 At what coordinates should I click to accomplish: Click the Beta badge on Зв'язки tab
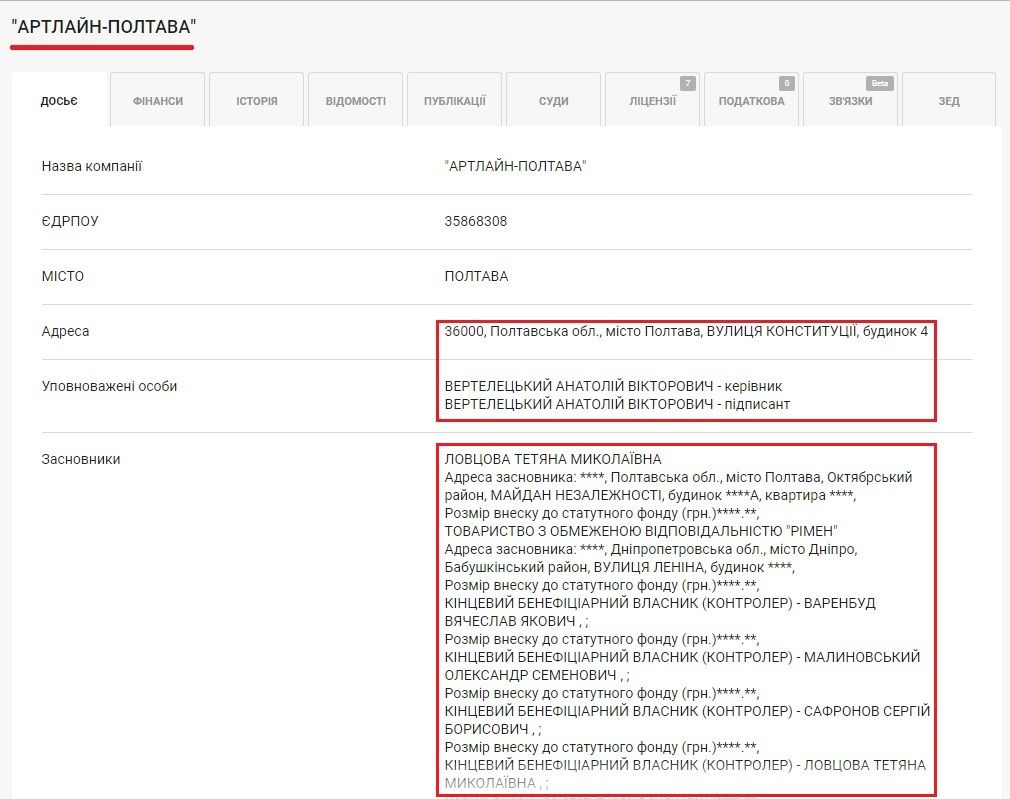[x=879, y=84]
